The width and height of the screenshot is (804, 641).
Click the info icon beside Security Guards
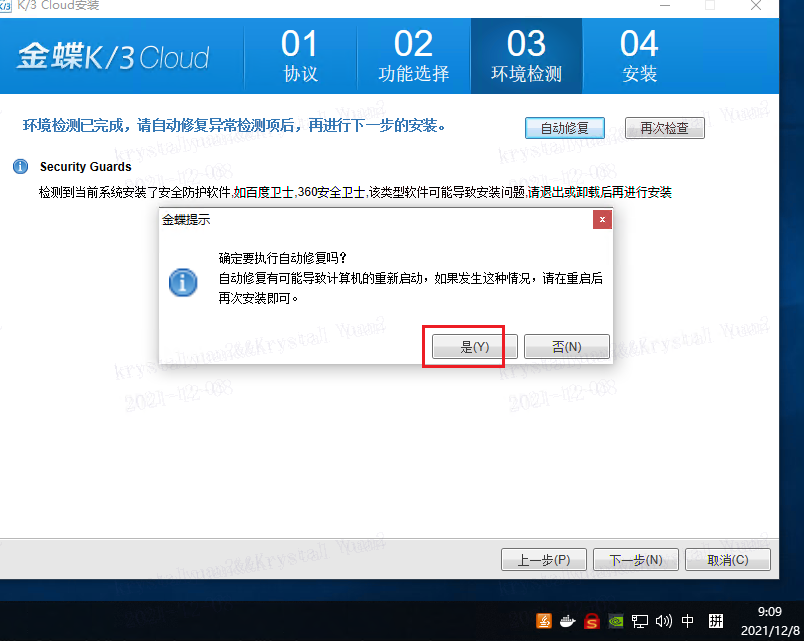coord(21,166)
